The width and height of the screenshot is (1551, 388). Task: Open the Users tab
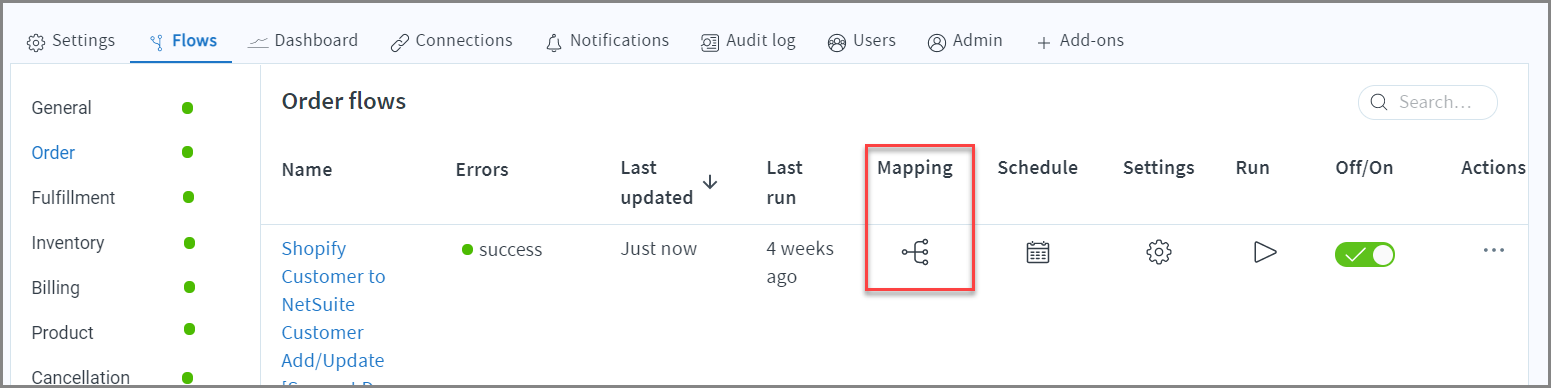pyautogui.click(x=862, y=41)
